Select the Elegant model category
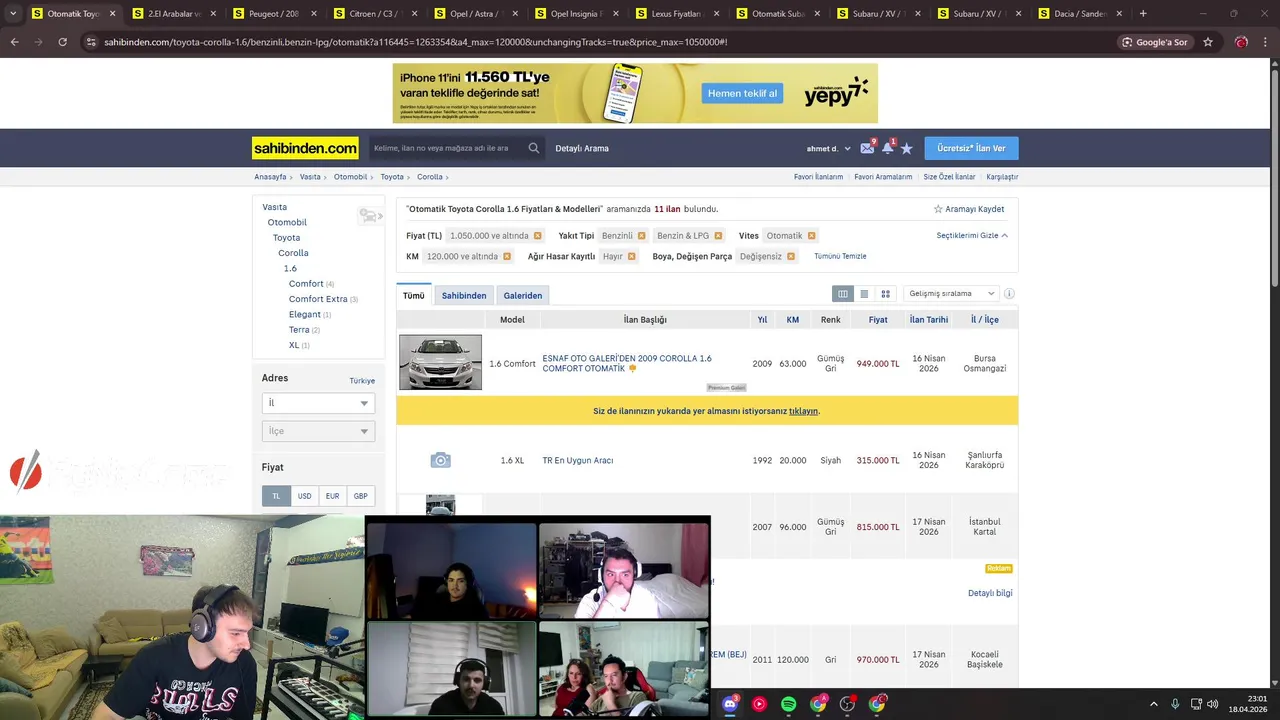This screenshot has height=720, width=1280. pyautogui.click(x=305, y=314)
